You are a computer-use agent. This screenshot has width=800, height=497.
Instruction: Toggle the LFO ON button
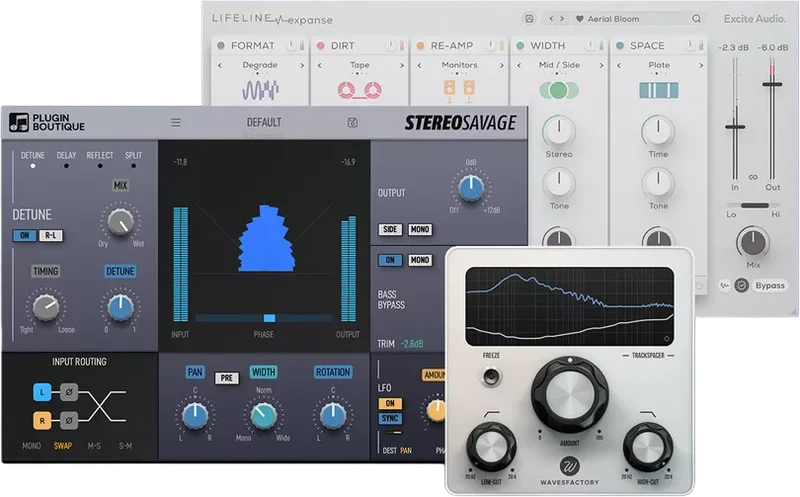(390, 403)
